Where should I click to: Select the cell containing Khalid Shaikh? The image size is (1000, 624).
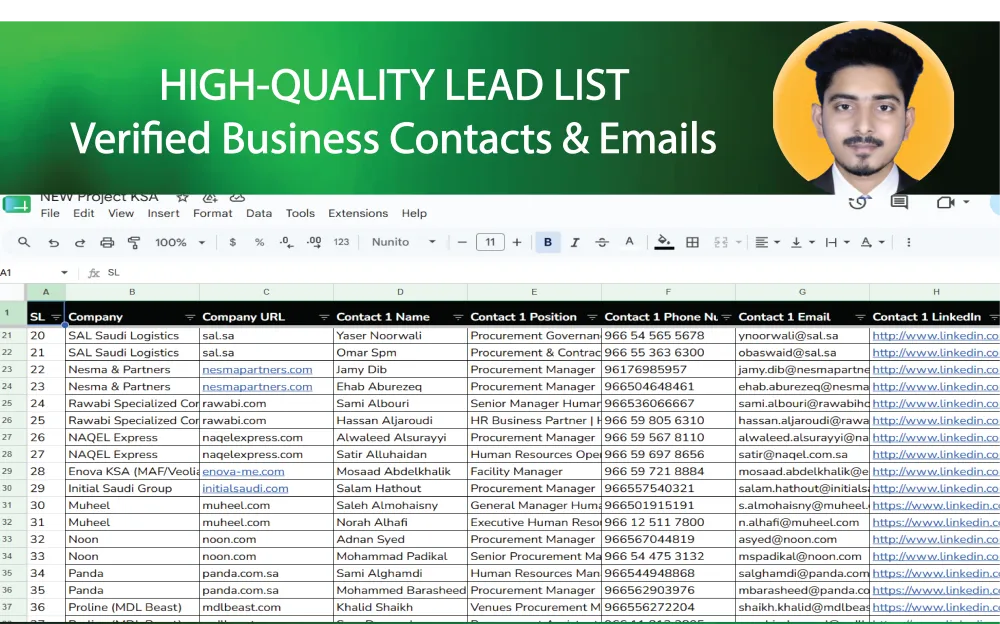(x=400, y=607)
